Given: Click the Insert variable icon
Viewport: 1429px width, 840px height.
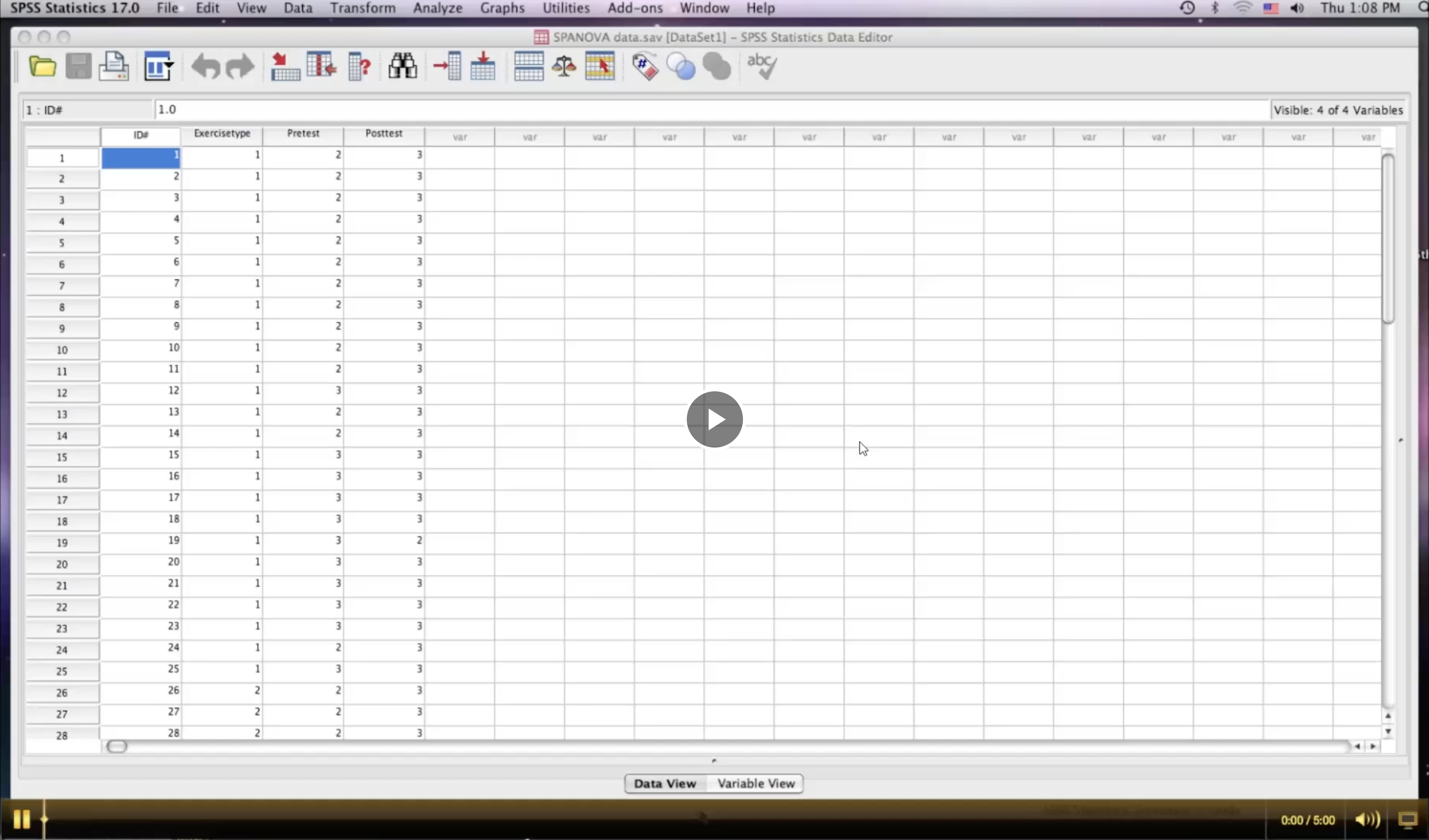Looking at the screenshot, I should pyautogui.click(x=483, y=67).
